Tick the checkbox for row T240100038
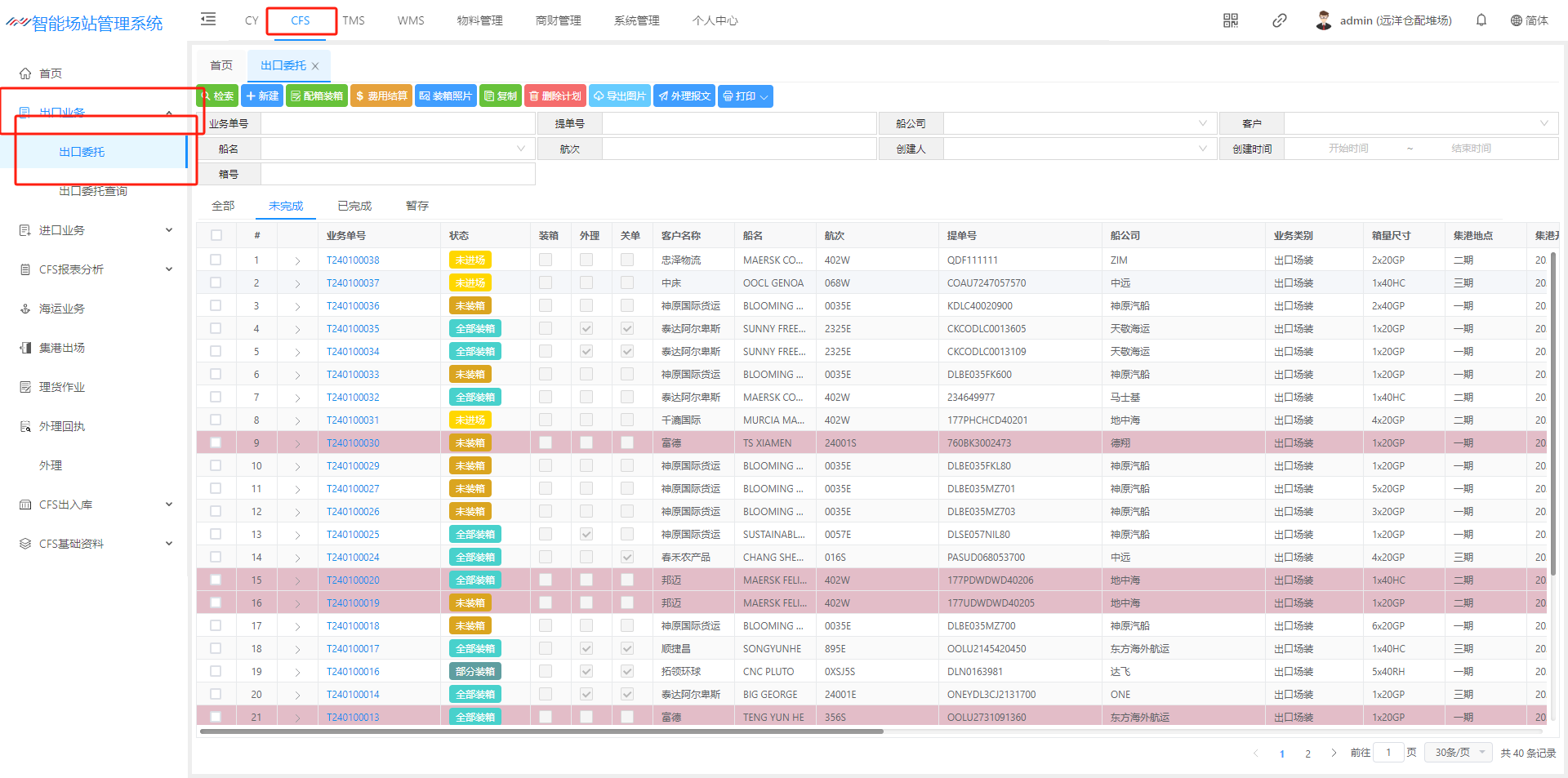 click(x=216, y=260)
